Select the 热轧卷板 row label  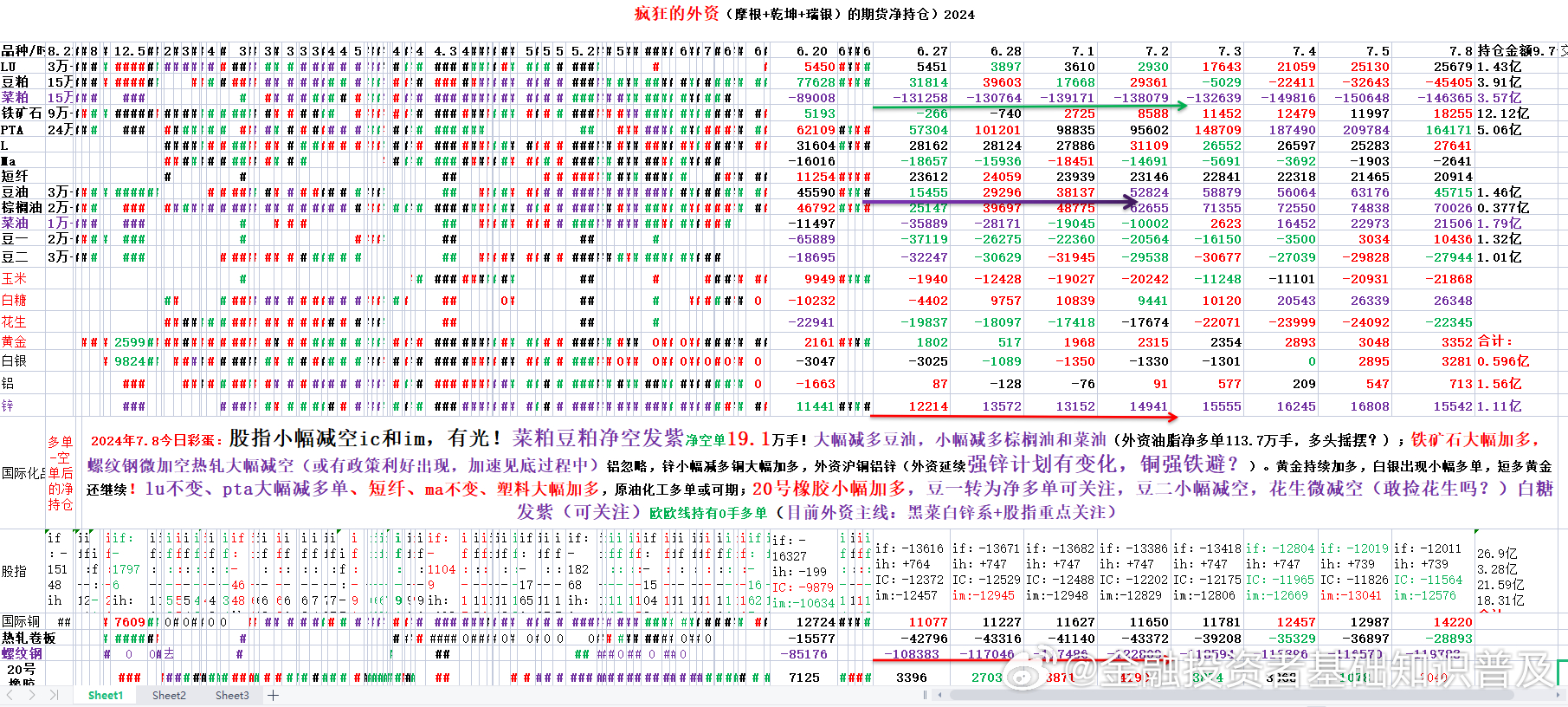[28, 639]
